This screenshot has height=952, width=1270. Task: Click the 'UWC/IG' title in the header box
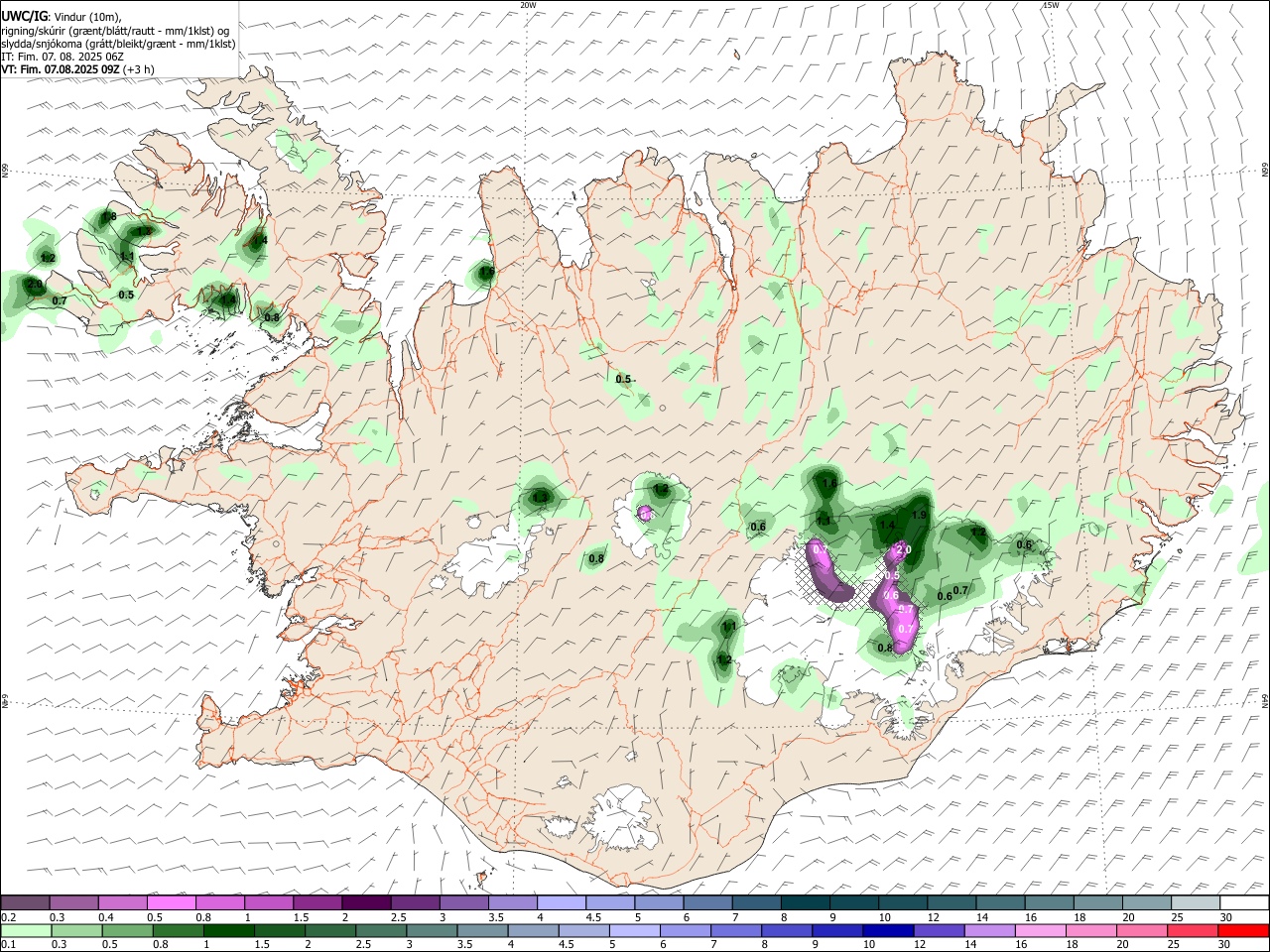[x=23, y=17]
